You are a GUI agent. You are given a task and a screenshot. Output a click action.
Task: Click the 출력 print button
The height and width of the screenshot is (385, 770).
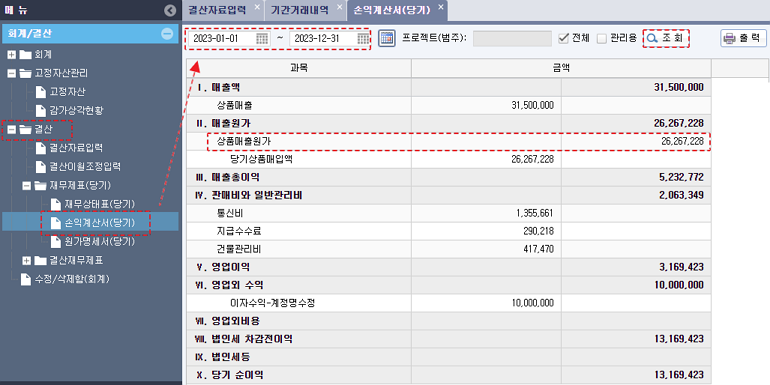[743, 38]
